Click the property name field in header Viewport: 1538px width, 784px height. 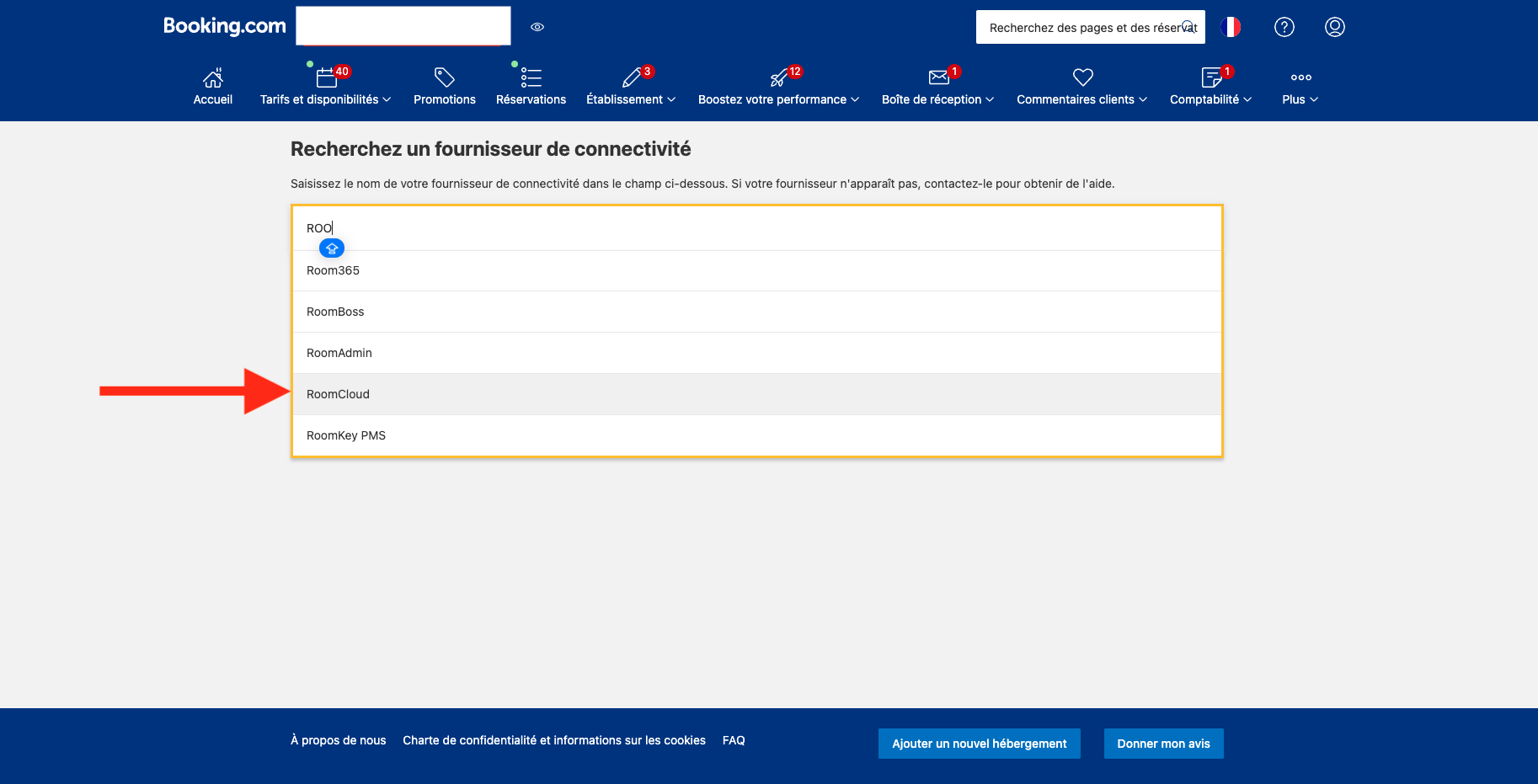pyautogui.click(x=403, y=26)
